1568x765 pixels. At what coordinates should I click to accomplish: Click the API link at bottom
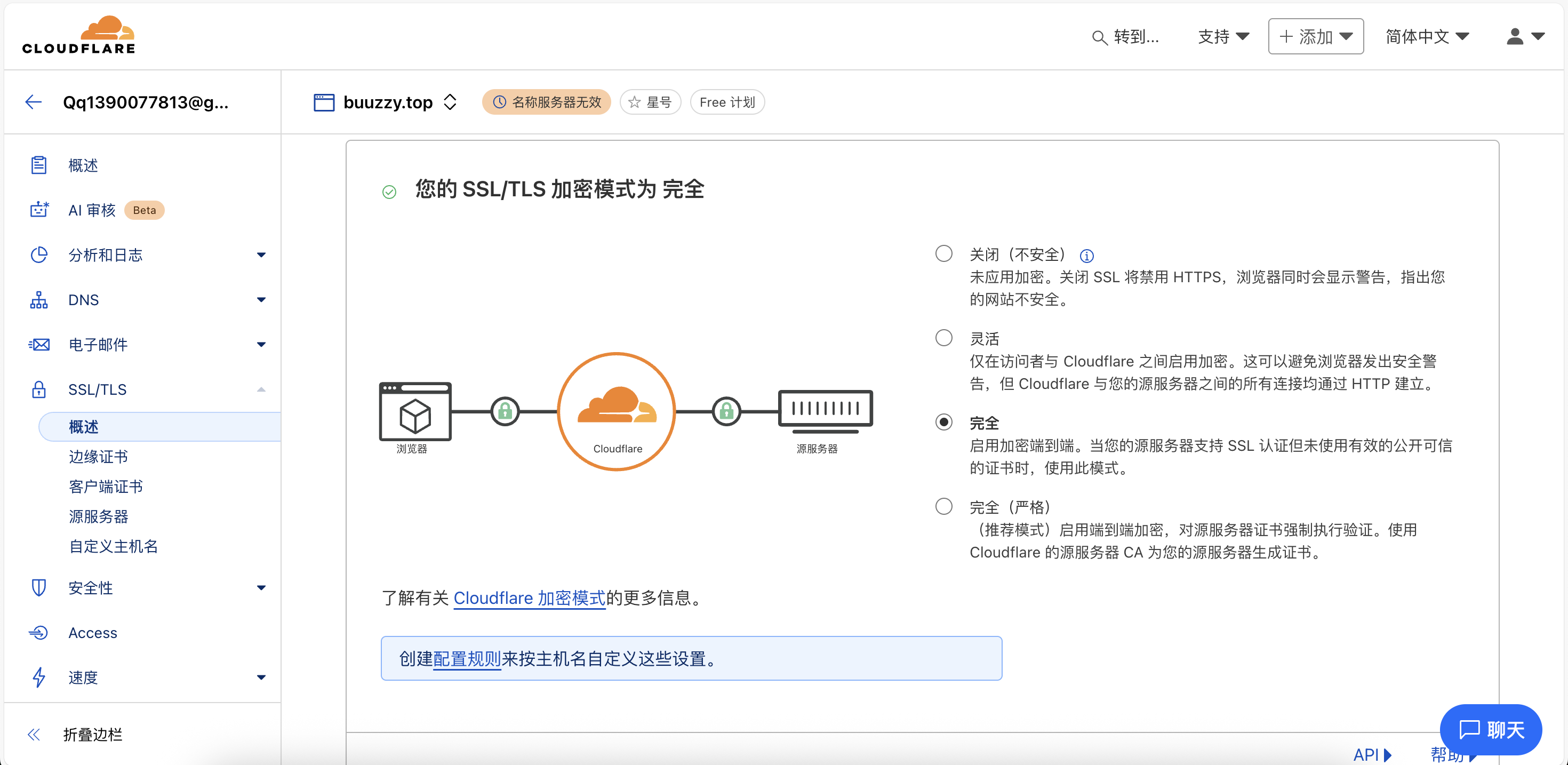tap(1371, 755)
